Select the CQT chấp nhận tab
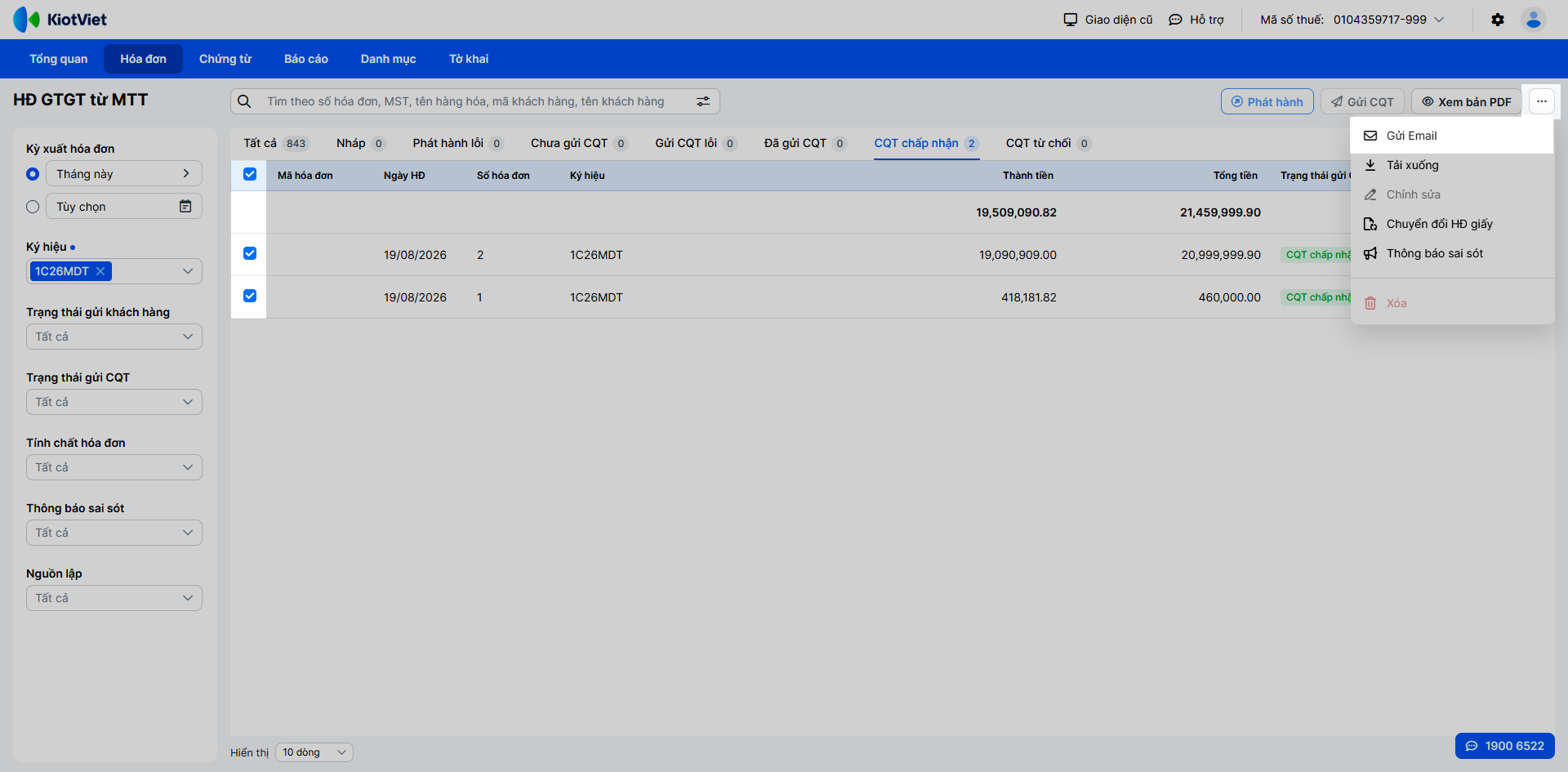 [927, 143]
